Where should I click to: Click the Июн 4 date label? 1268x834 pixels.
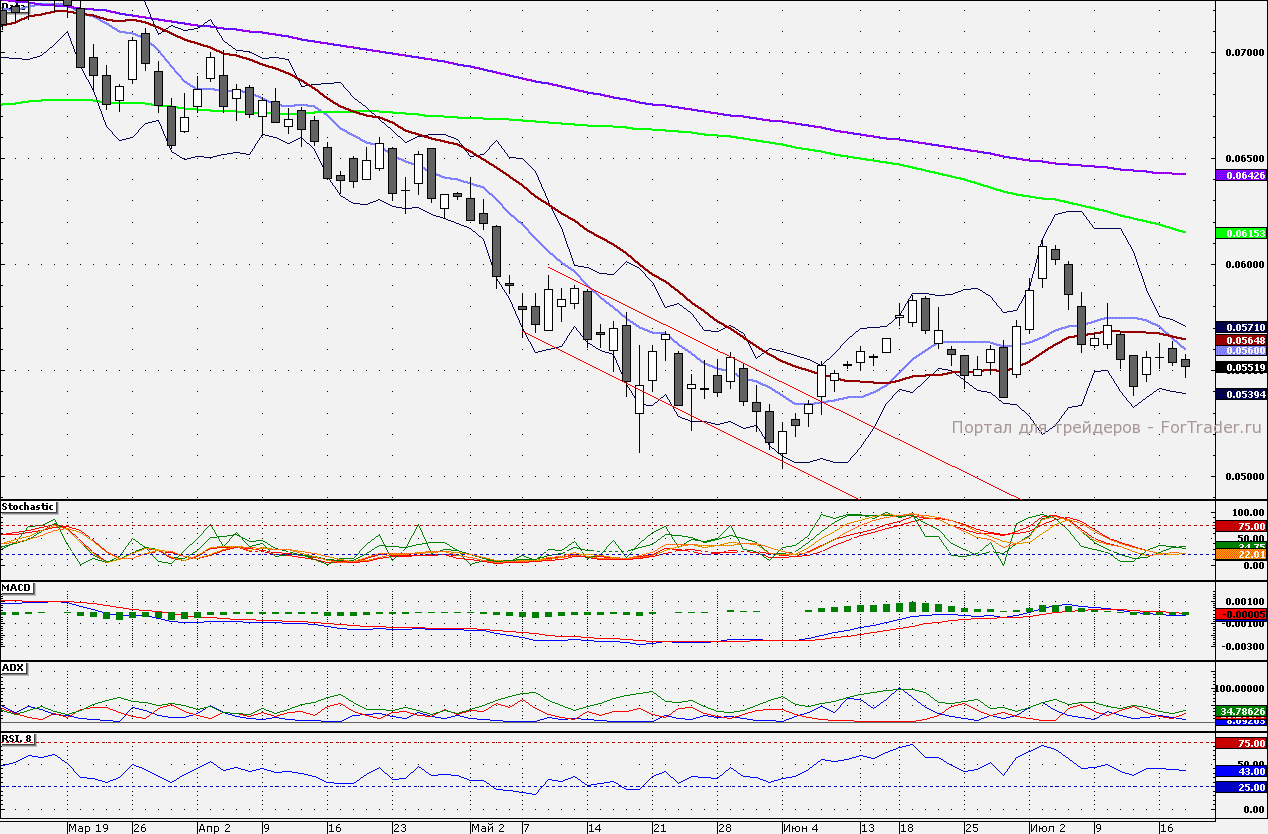[800, 828]
